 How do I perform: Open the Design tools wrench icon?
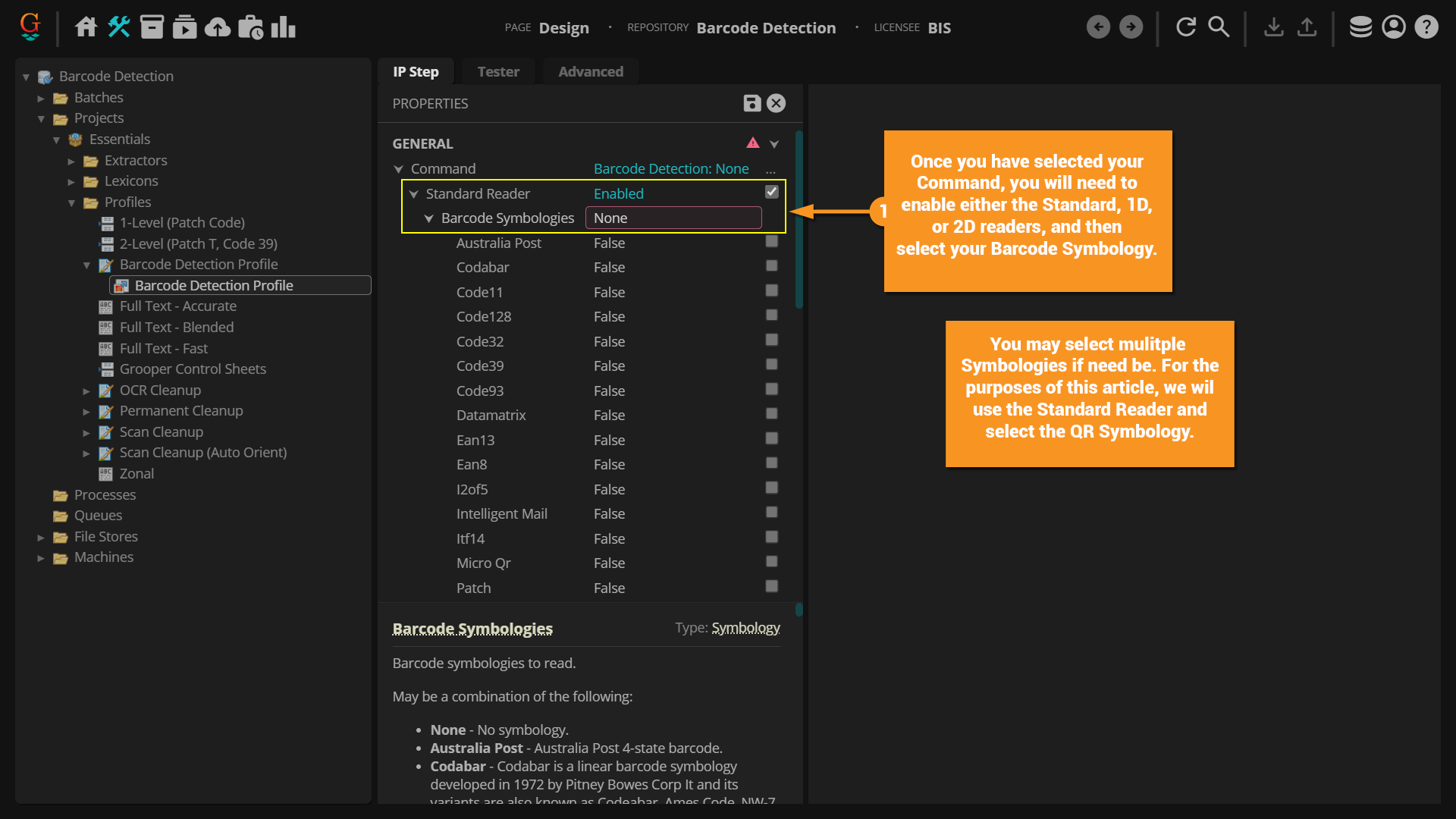(119, 27)
